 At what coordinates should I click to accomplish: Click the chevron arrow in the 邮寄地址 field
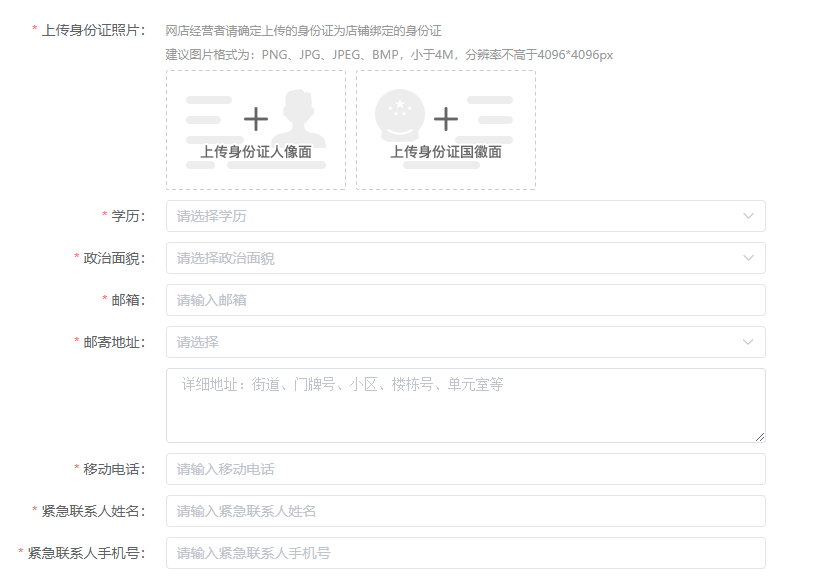coord(748,342)
